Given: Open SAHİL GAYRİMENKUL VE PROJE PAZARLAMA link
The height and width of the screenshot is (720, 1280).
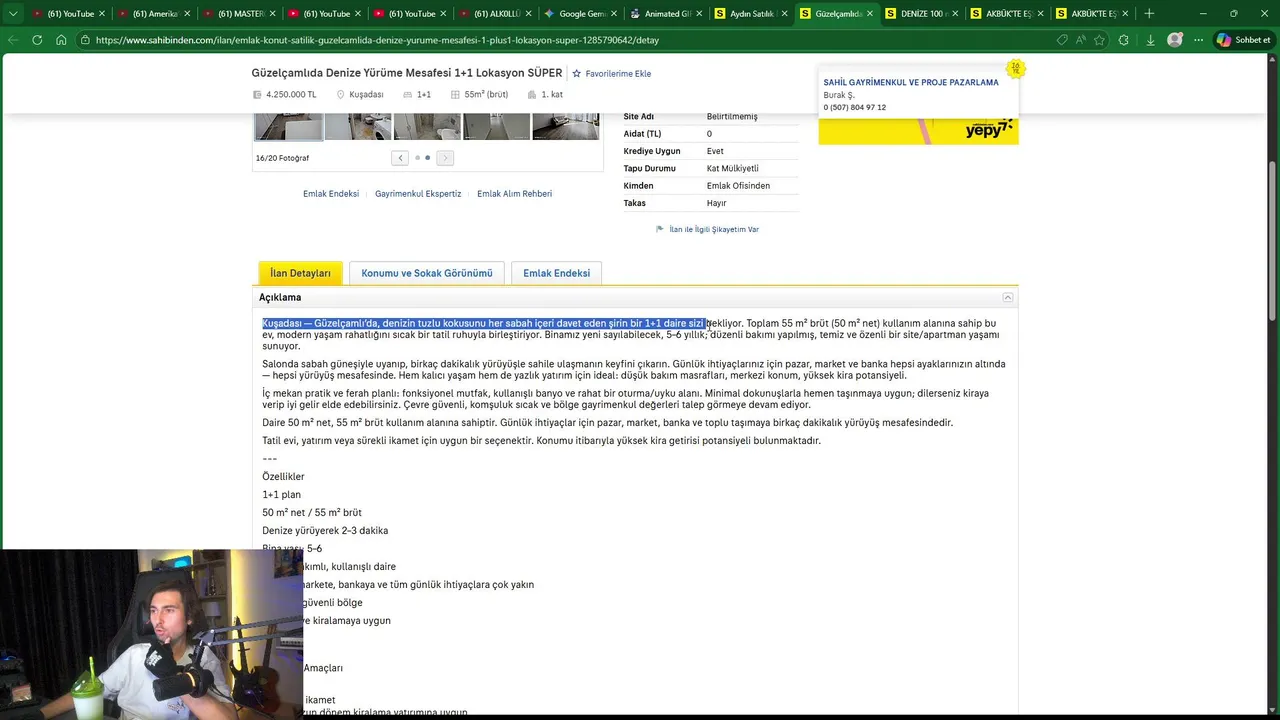Looking at the screenshot, I should (911, 83).
